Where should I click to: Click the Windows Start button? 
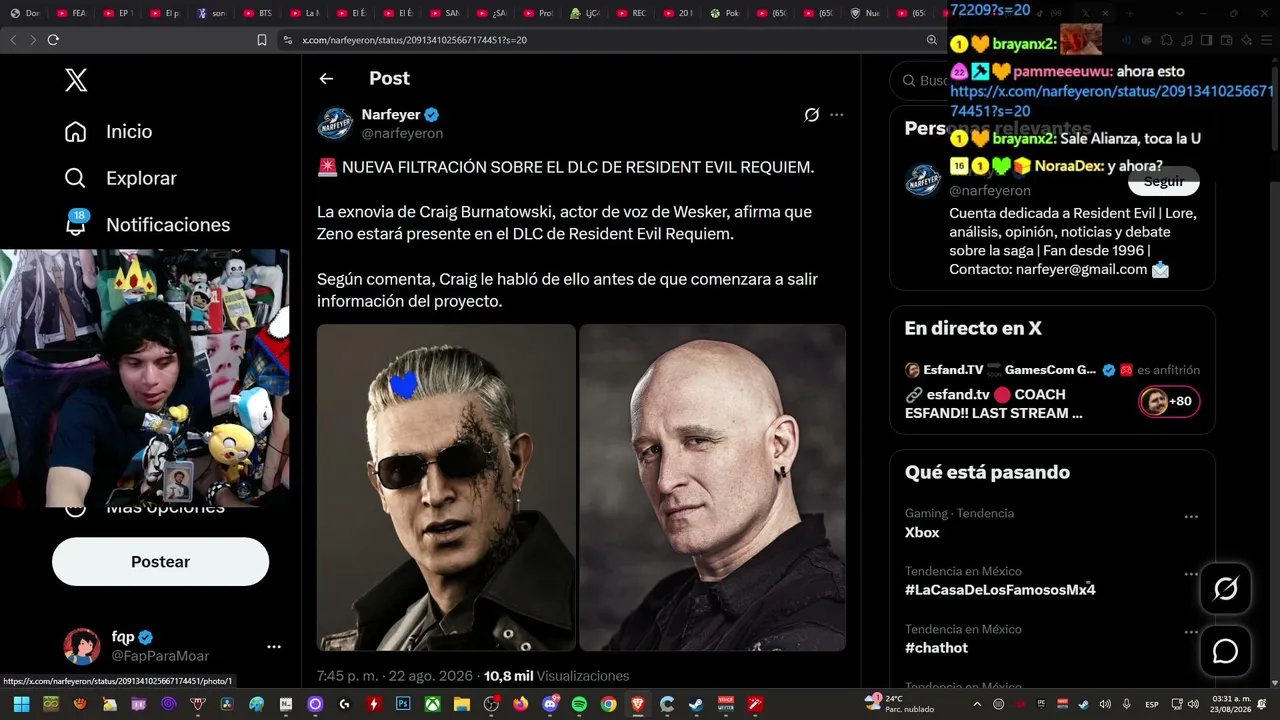coord(21,704)
